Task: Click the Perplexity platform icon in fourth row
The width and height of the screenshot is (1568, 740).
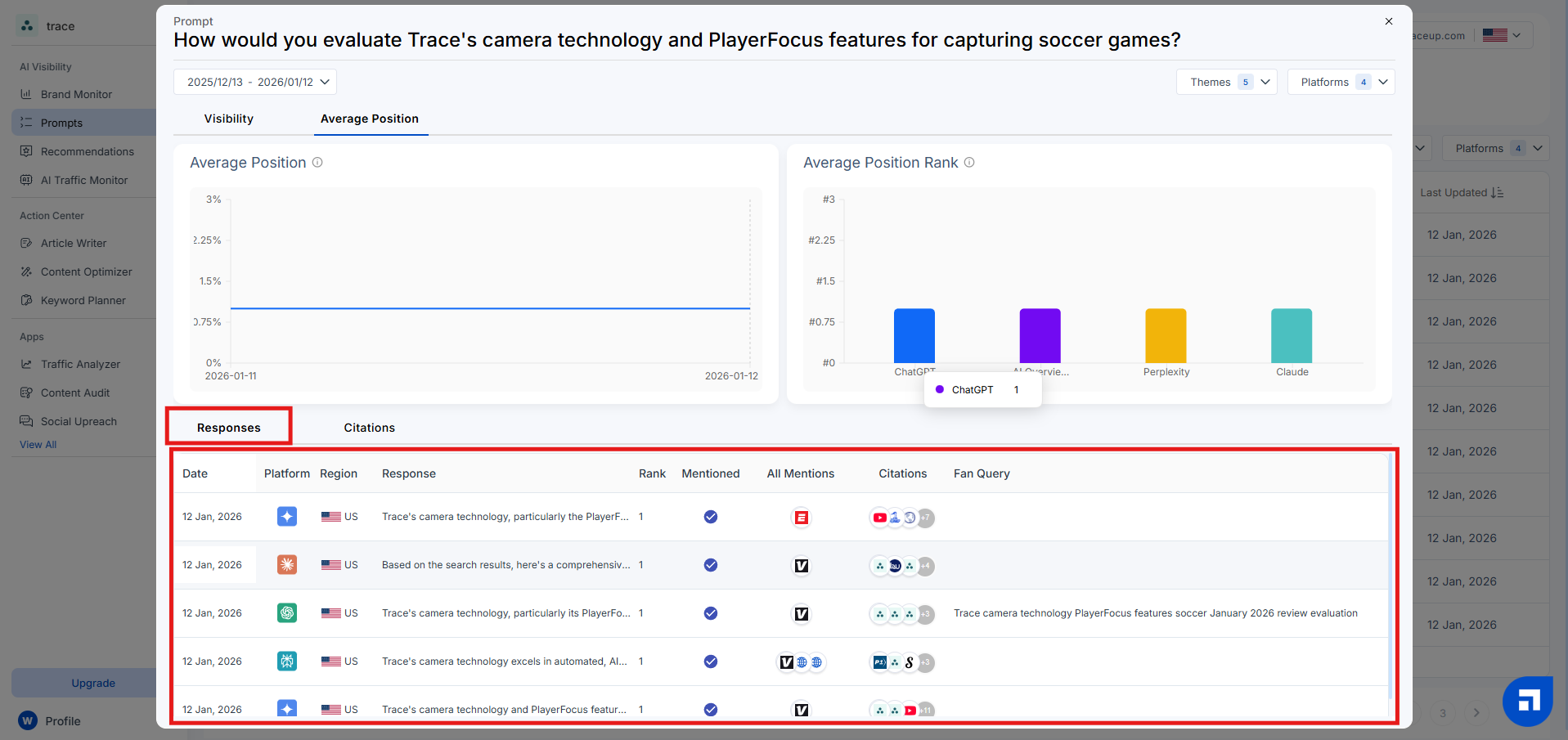Action: pos(287,662)
